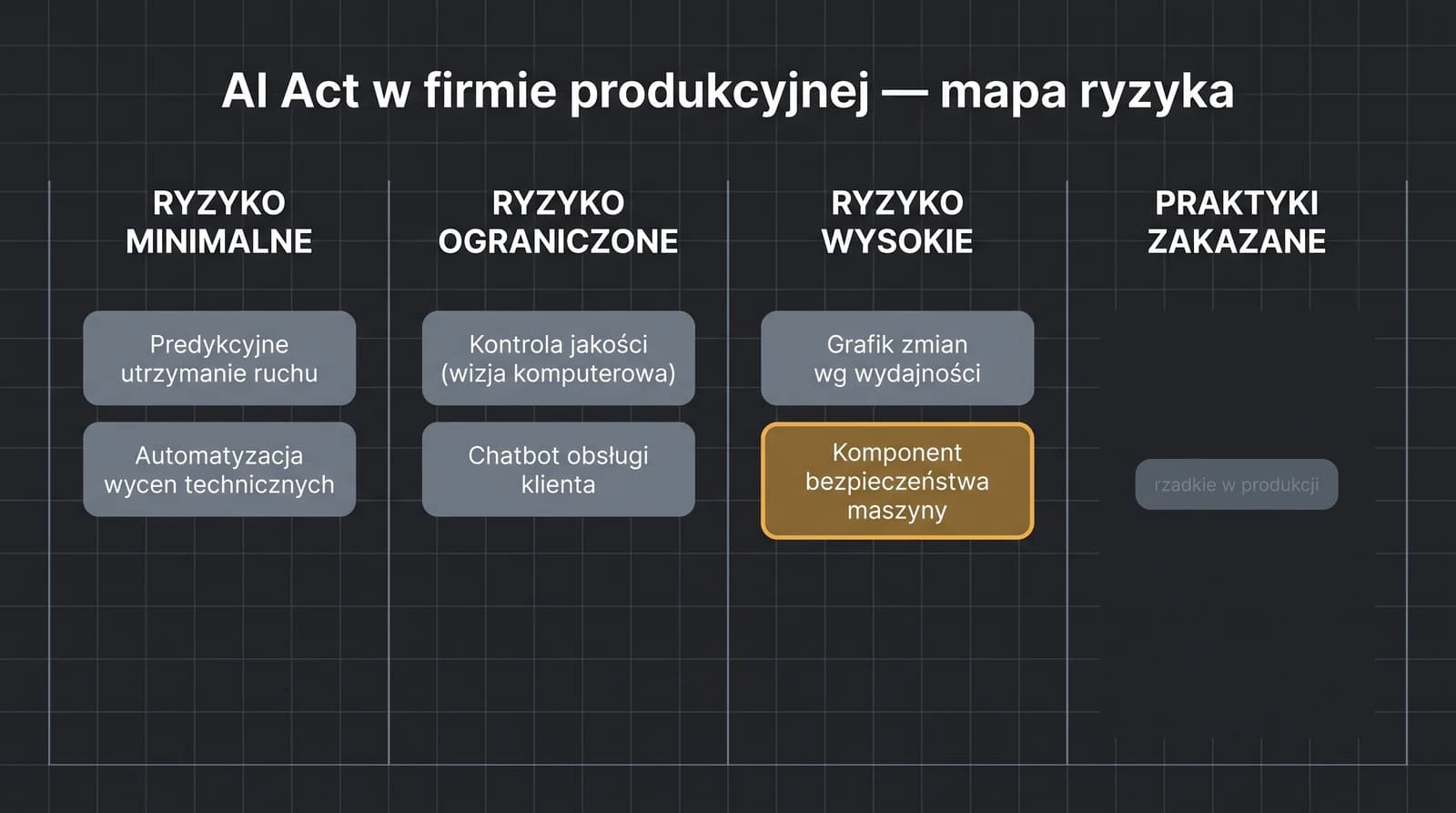Select the "RYZYKO OGRANICZONE" column heading
This screenshot has height=813, width=1456.
(x=558, y=222)
